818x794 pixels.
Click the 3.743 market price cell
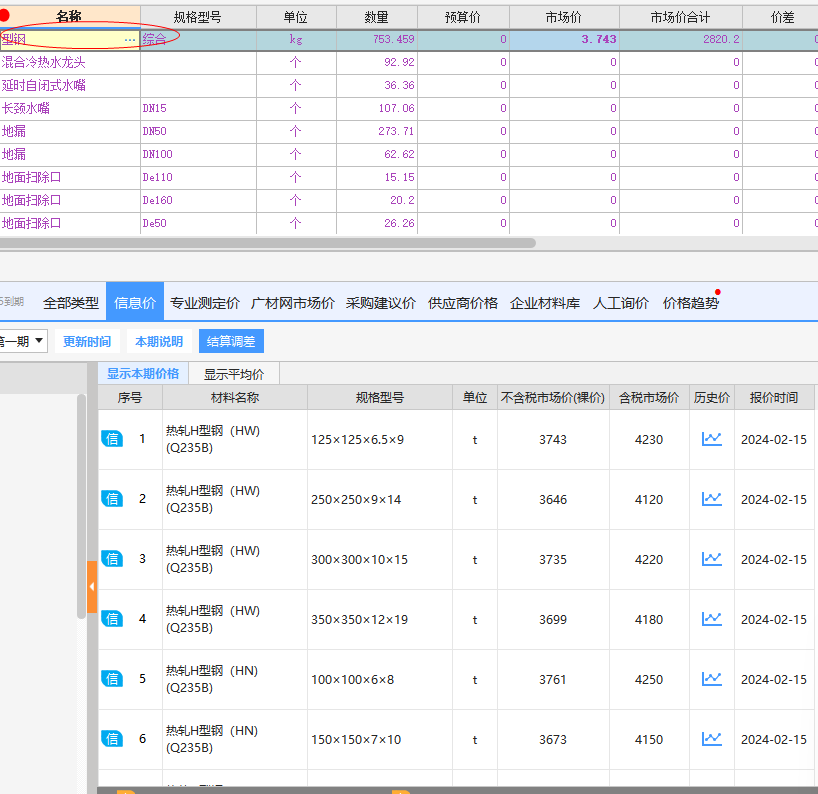564,40
